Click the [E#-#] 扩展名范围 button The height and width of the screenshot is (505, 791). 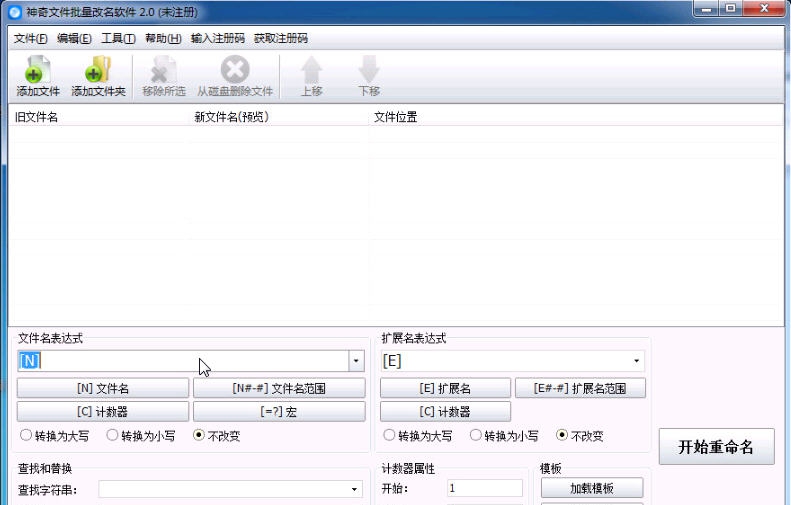tap(580, 388)
